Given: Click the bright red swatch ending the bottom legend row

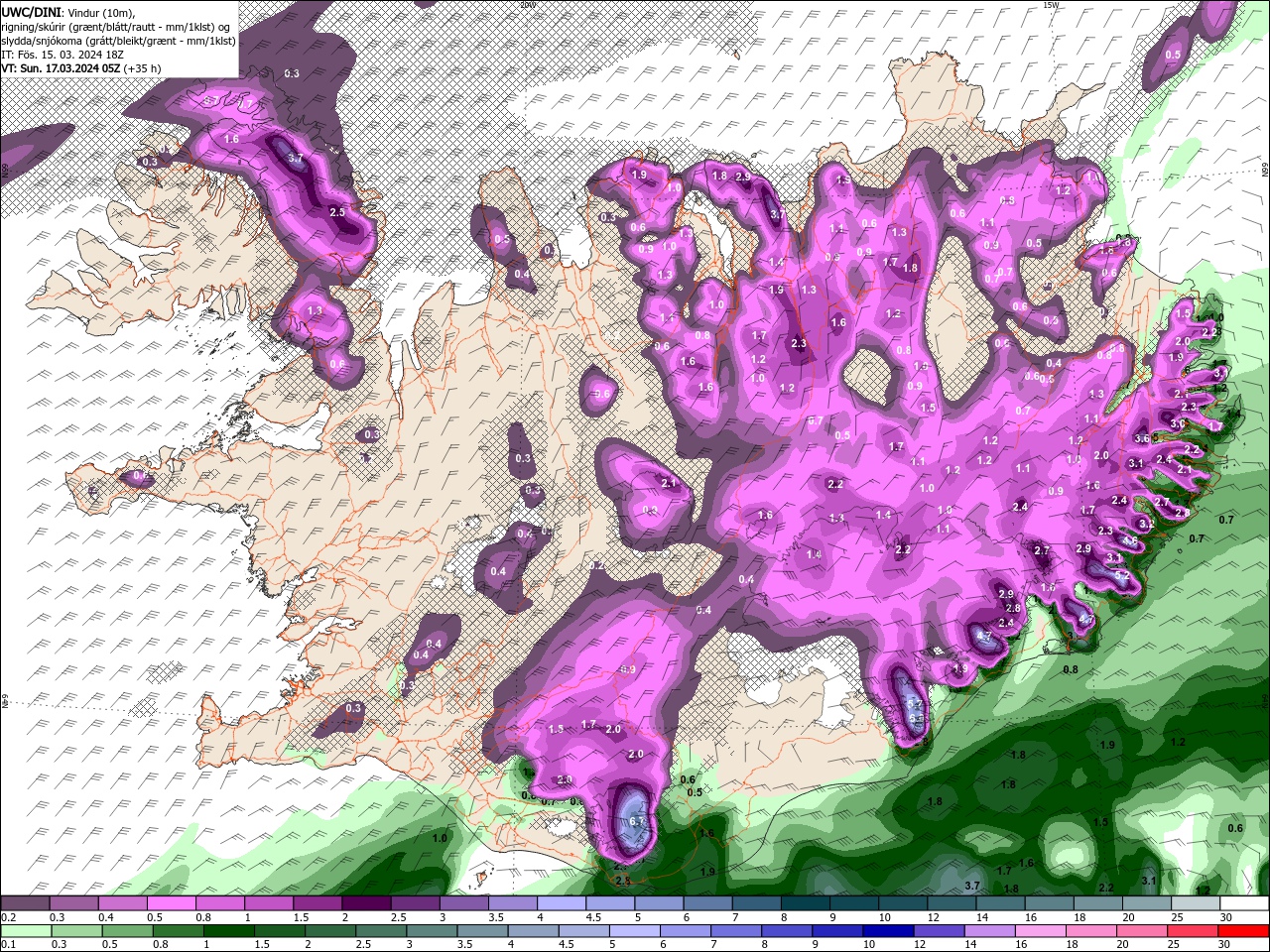Looking at the screenshot, I should (x=1243, y=931).
